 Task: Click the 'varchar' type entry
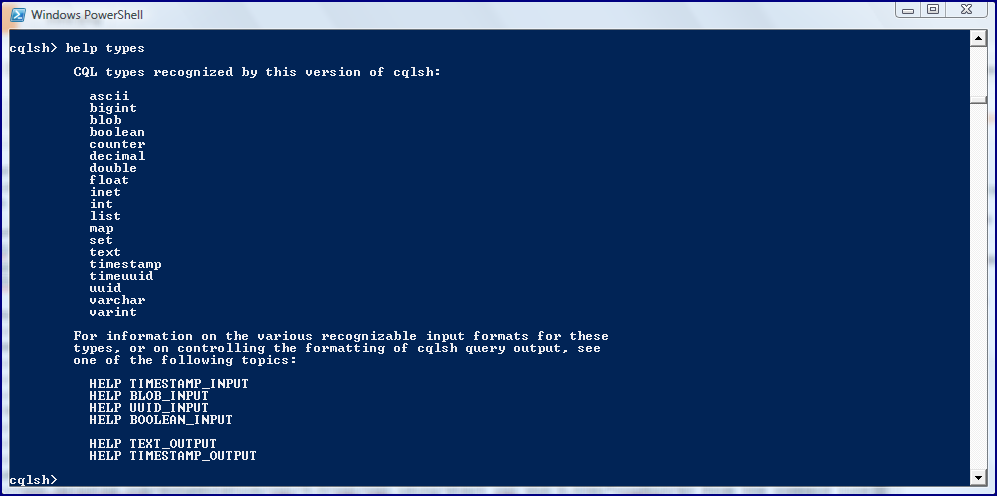pos(117,300)
